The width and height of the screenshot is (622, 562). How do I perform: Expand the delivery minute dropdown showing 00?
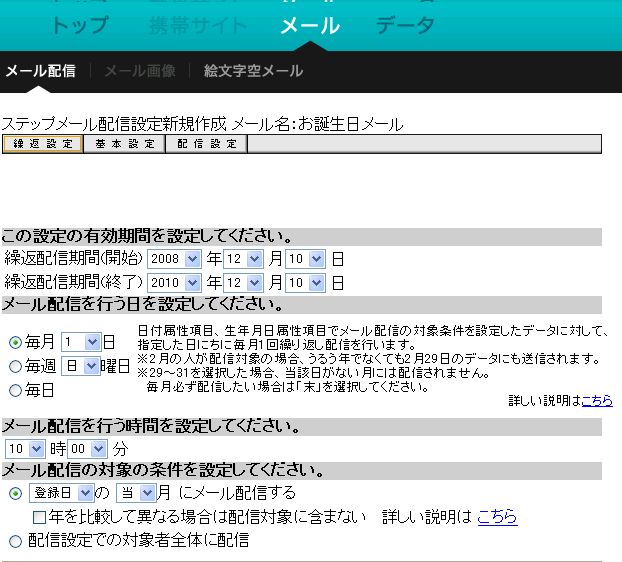coord(87,449)
